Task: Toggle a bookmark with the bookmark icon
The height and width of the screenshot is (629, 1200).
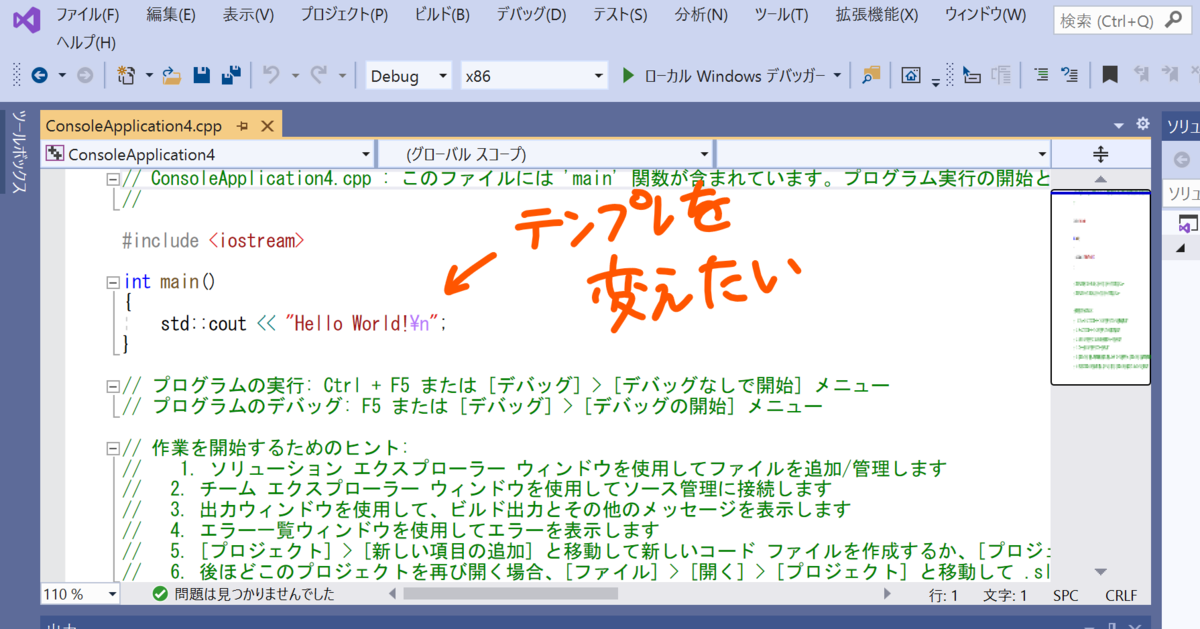Action: [1109, 74]
